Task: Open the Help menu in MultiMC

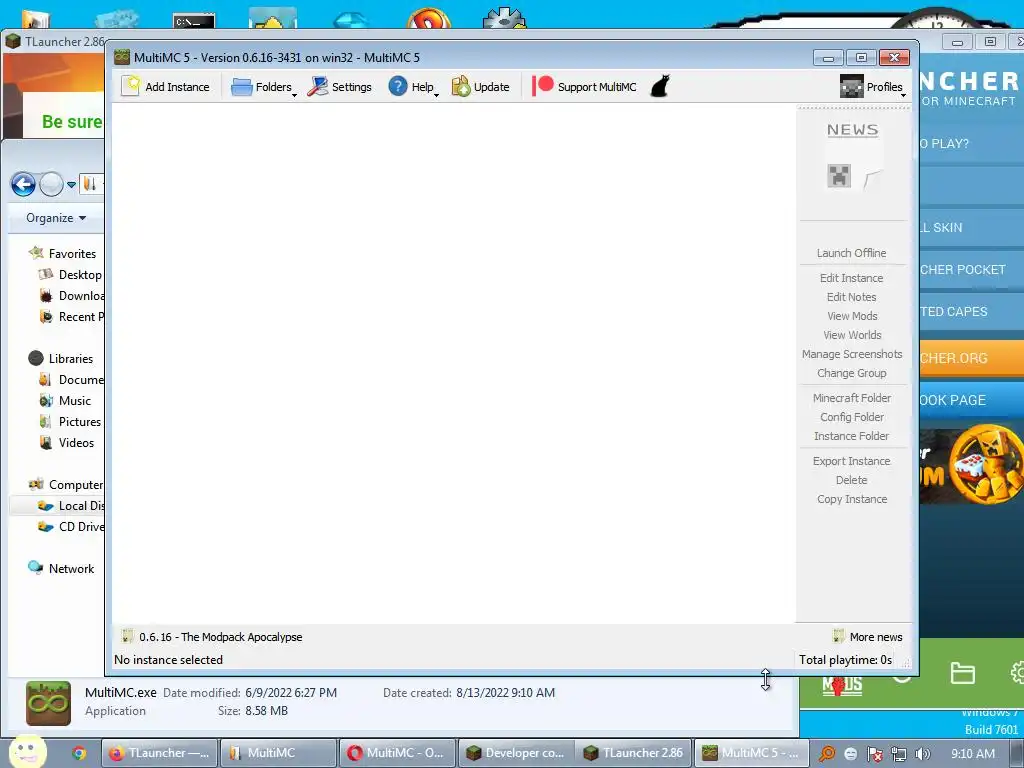Action: click(x=413, y=86)
